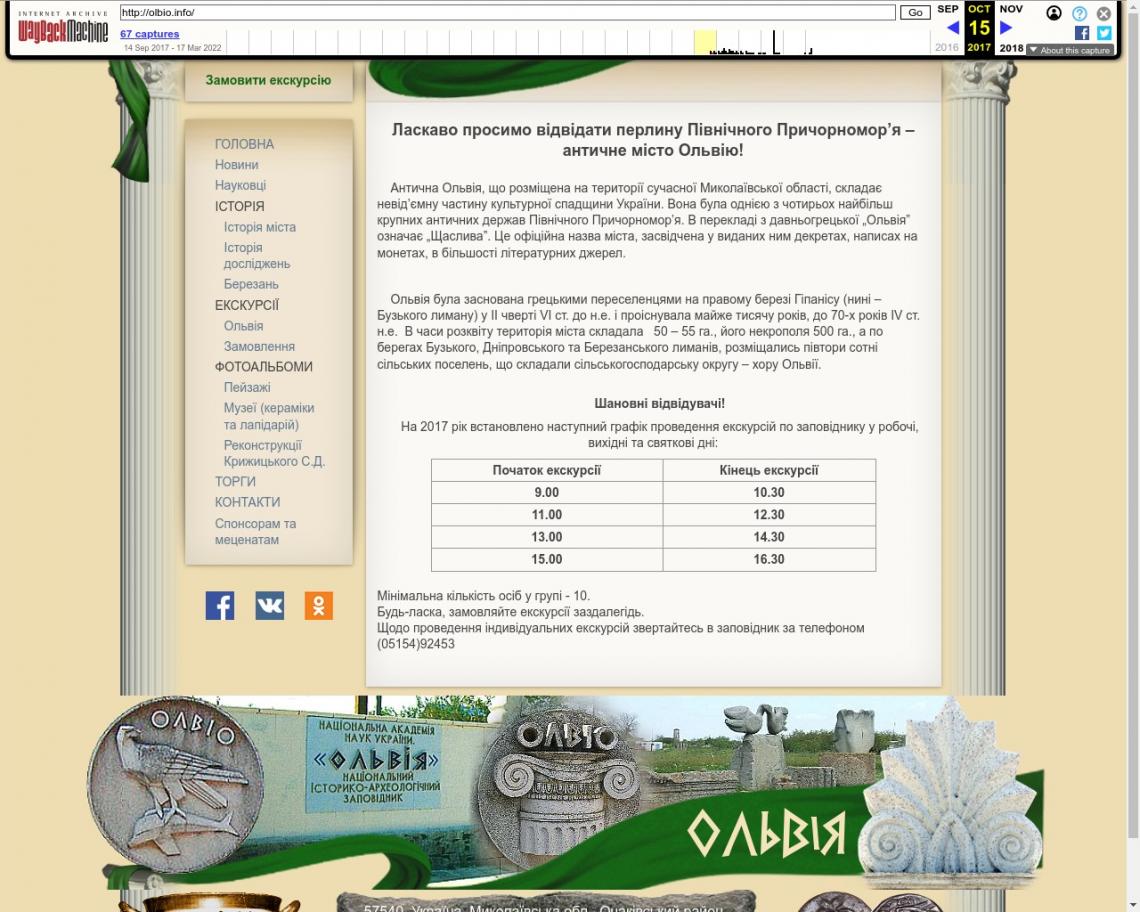Open the Ольвія submenu link
Image resolution: width=1140 pixels, height=912 pixels.
244,326
